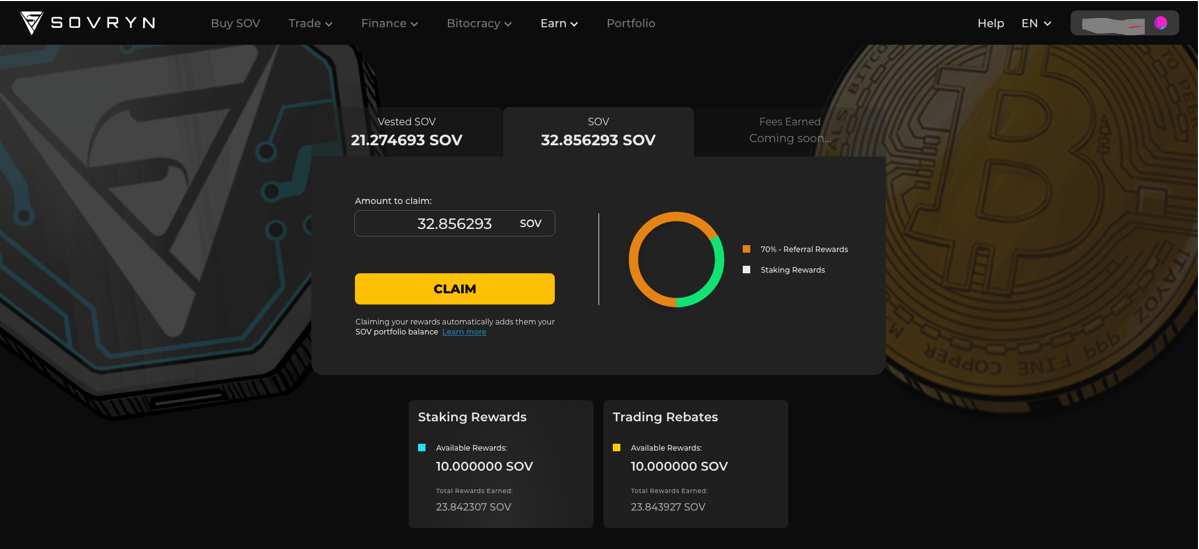
Task: Expand the Bitocracy dropdown menu
Action: click(x=479, y=24)
